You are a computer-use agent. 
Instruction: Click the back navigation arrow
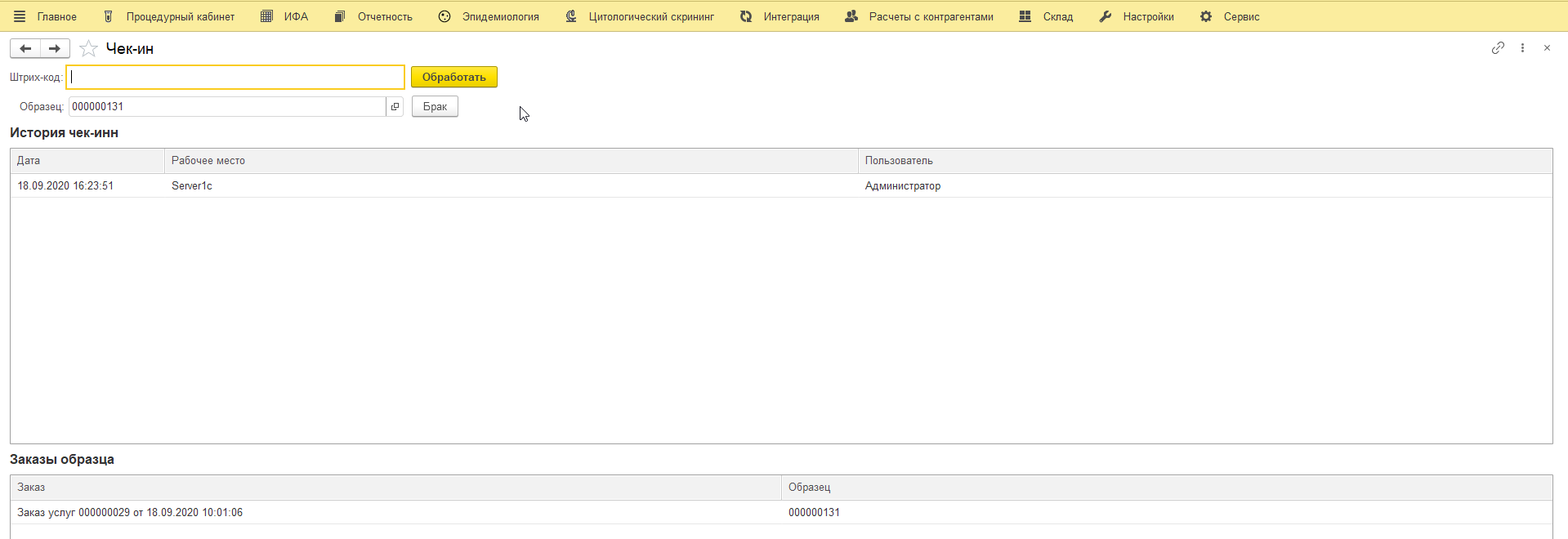click(x=25, y=49)
